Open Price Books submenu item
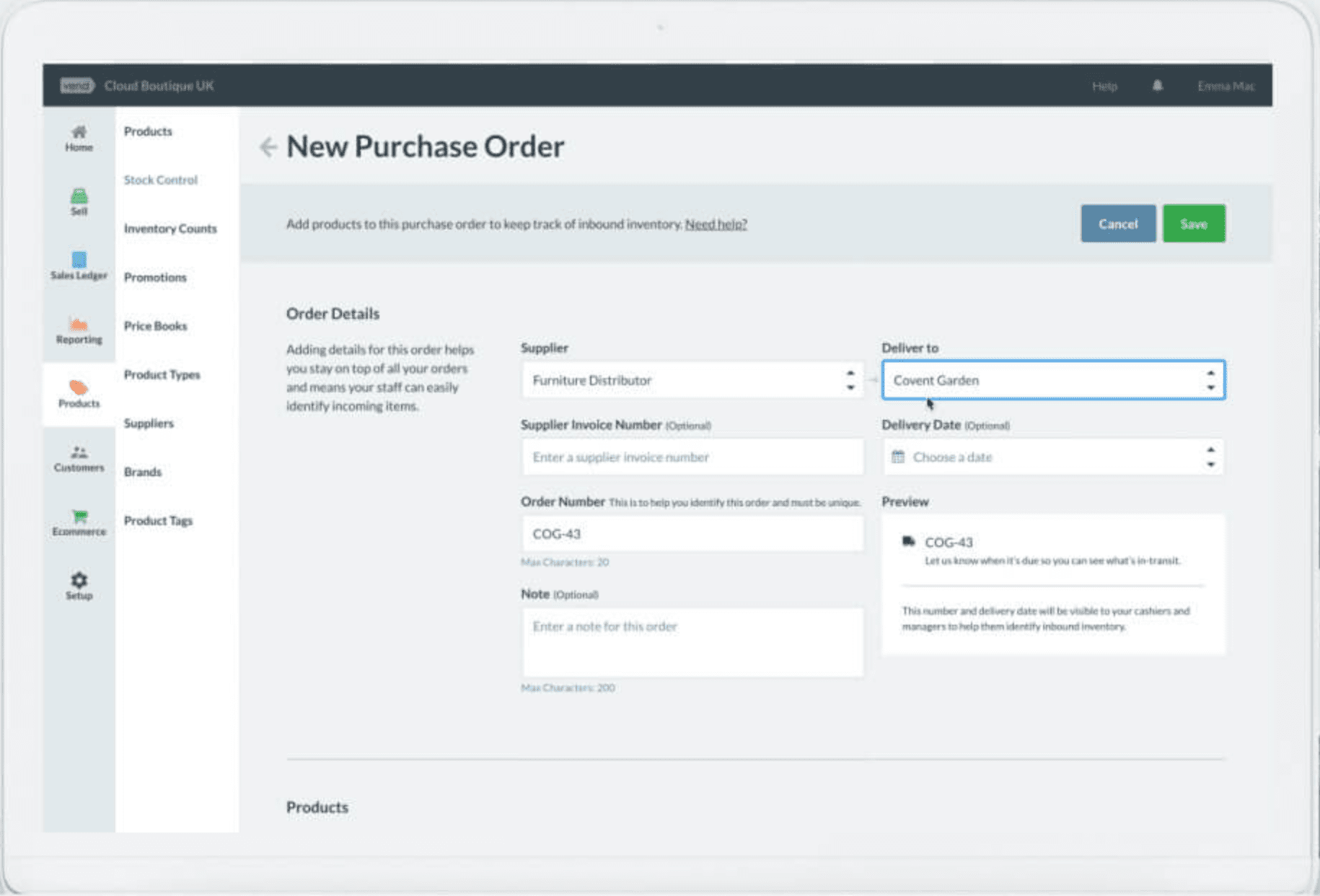 point(155,326)
